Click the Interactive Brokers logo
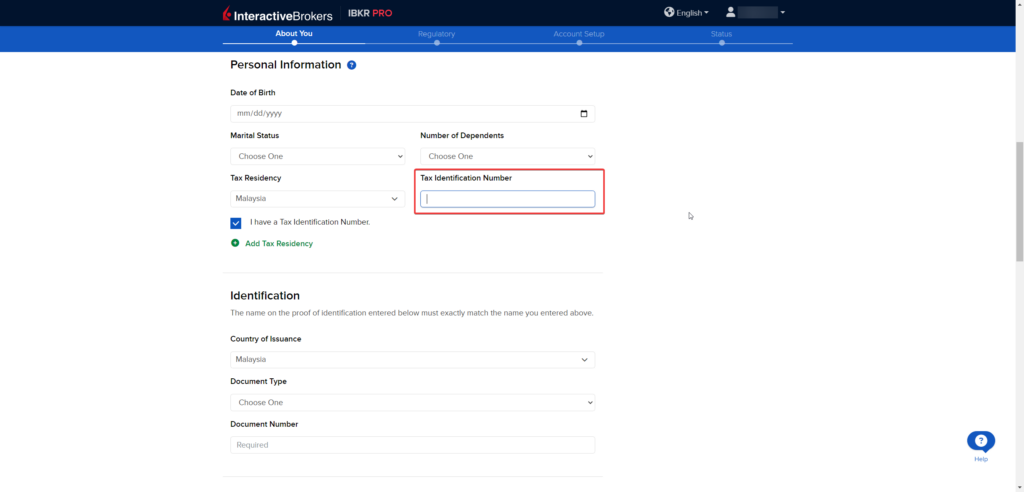Image resolution: width=1024 pixels, height=492 pixels. pyautogui.click(x=277, y=13)
